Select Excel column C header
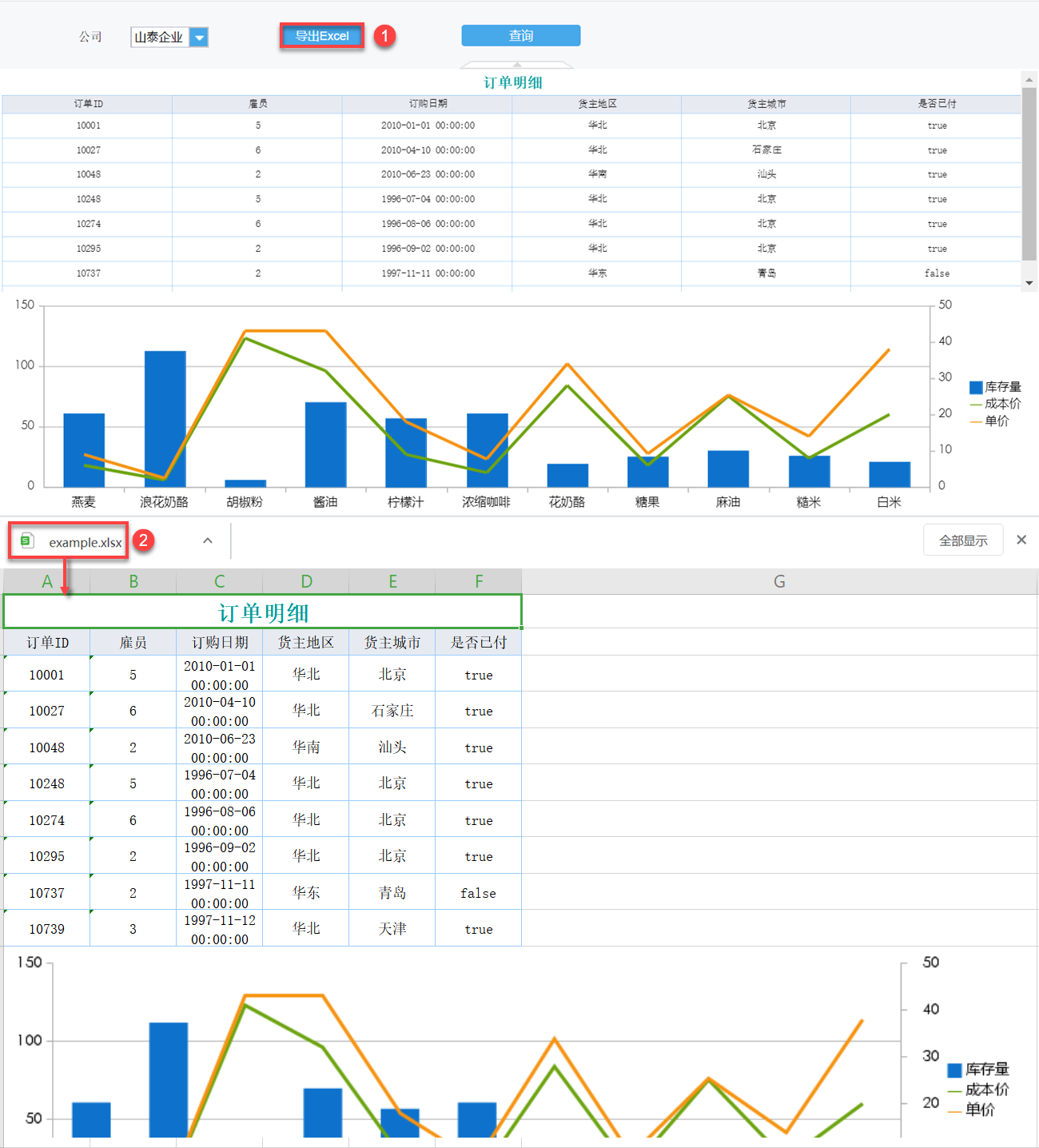Screen dimensions: 1039x1148 (220, 581)
